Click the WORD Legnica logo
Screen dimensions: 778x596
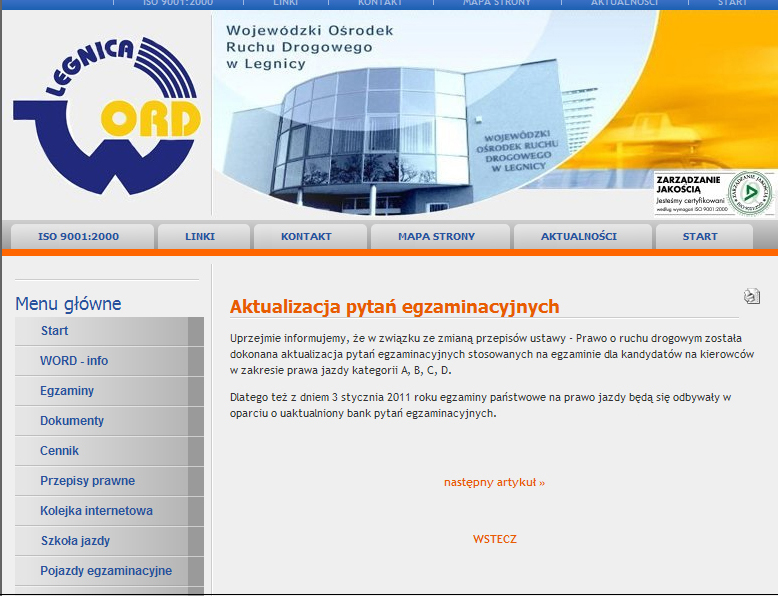coord(107,115)
